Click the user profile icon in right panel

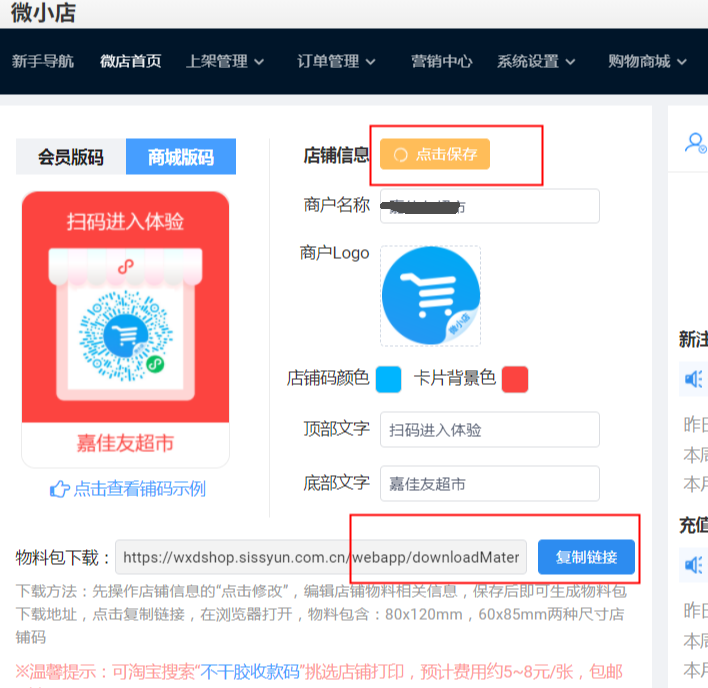(695, 143)
